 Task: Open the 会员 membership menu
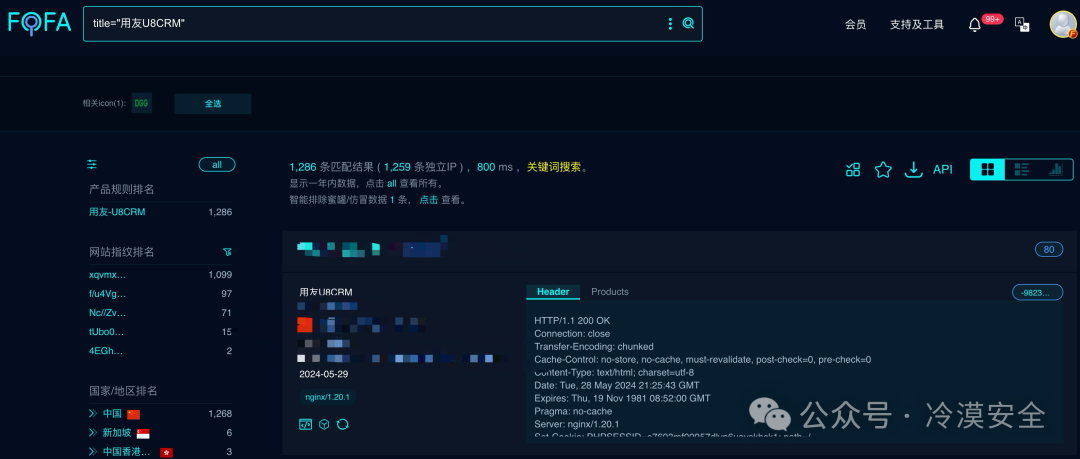pyautogui.click(x=855, y=25)
